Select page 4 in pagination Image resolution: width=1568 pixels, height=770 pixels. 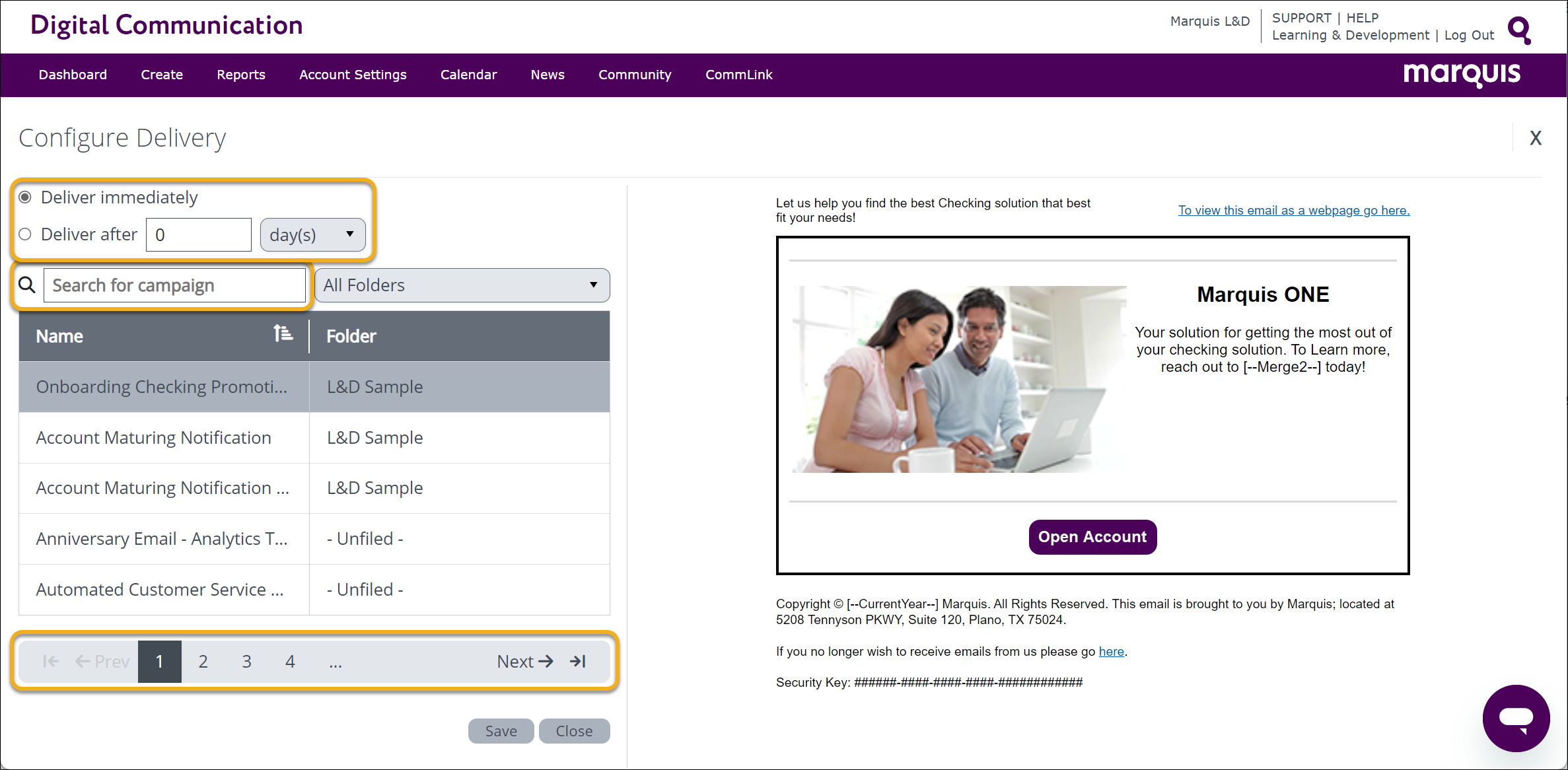(290, 661)
